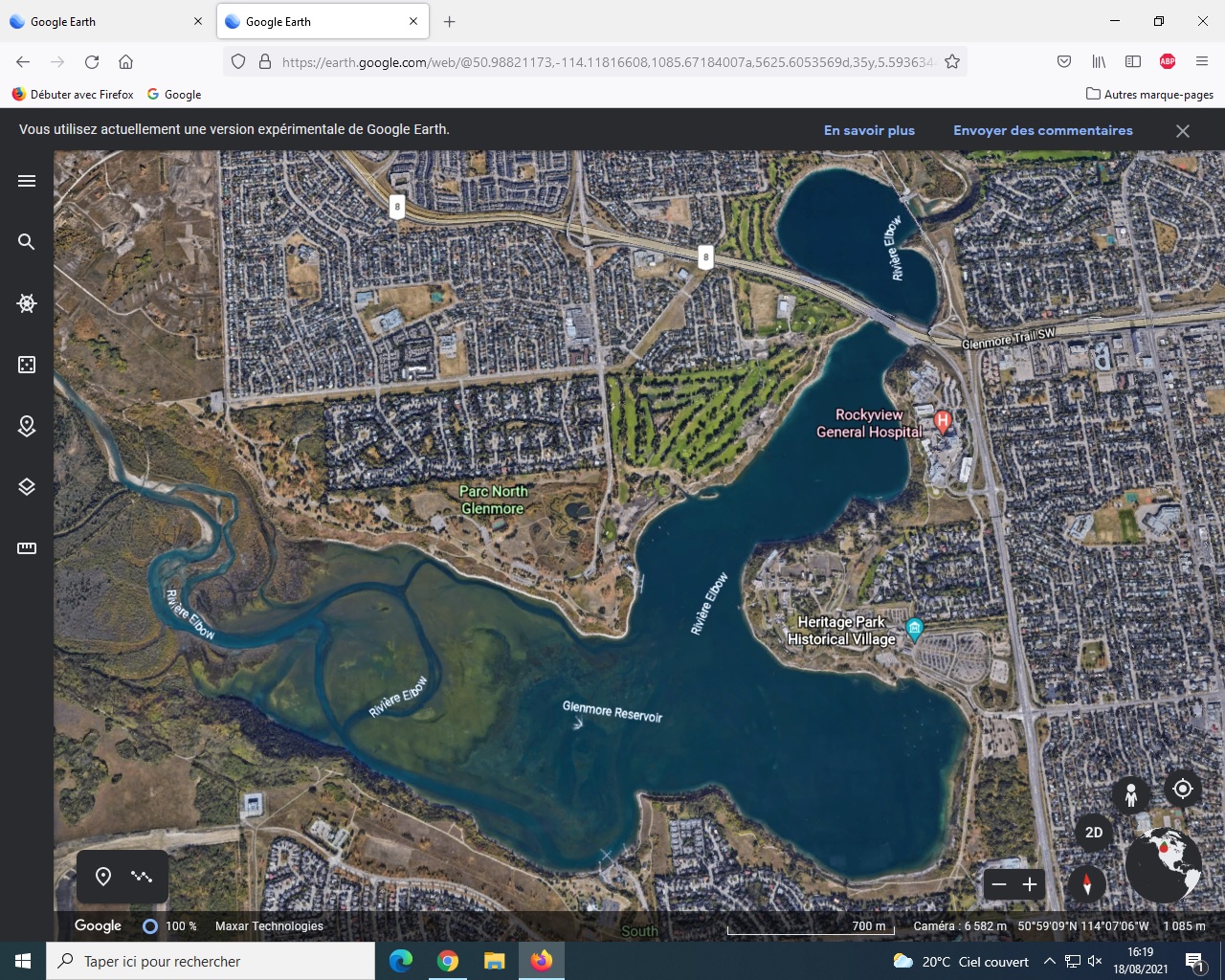This screenshot has height=980, width=1225.
Task: Launch Voyager ship wheel icon
Action: pyautogui.click(x=27, y=303)
